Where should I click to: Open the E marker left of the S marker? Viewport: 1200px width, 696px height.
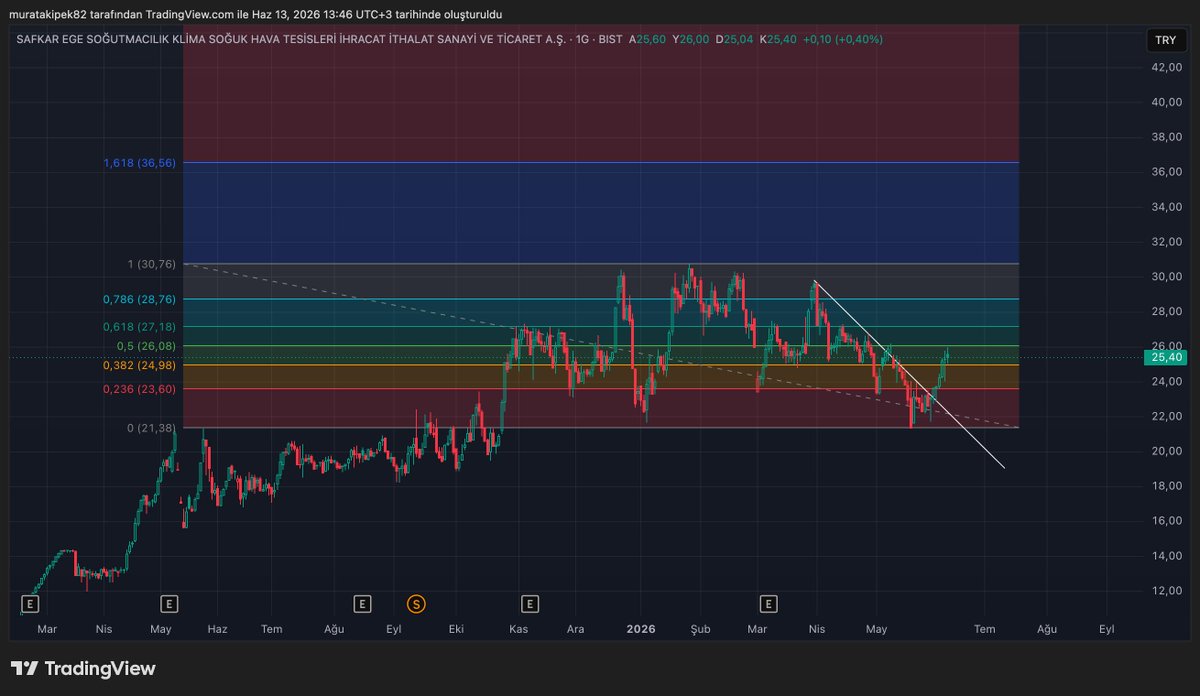coord(362,603)
